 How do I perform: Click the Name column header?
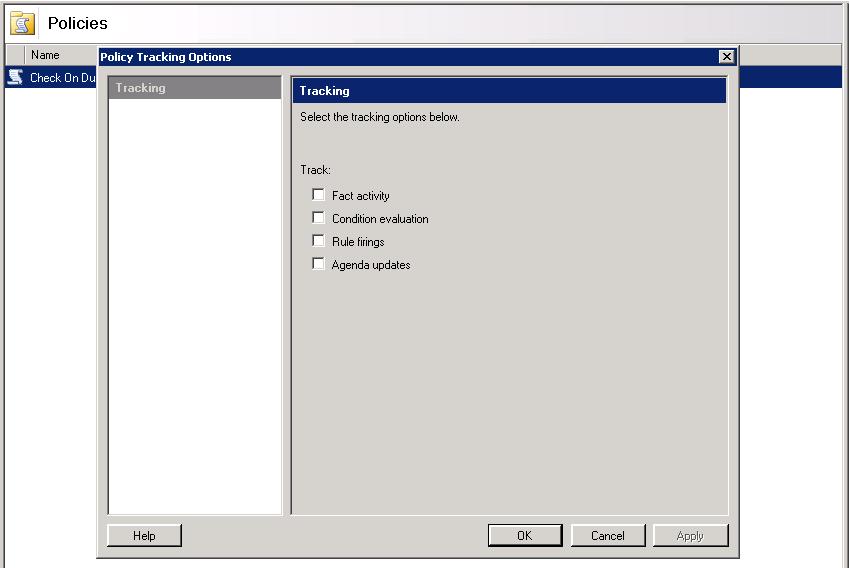61,55
